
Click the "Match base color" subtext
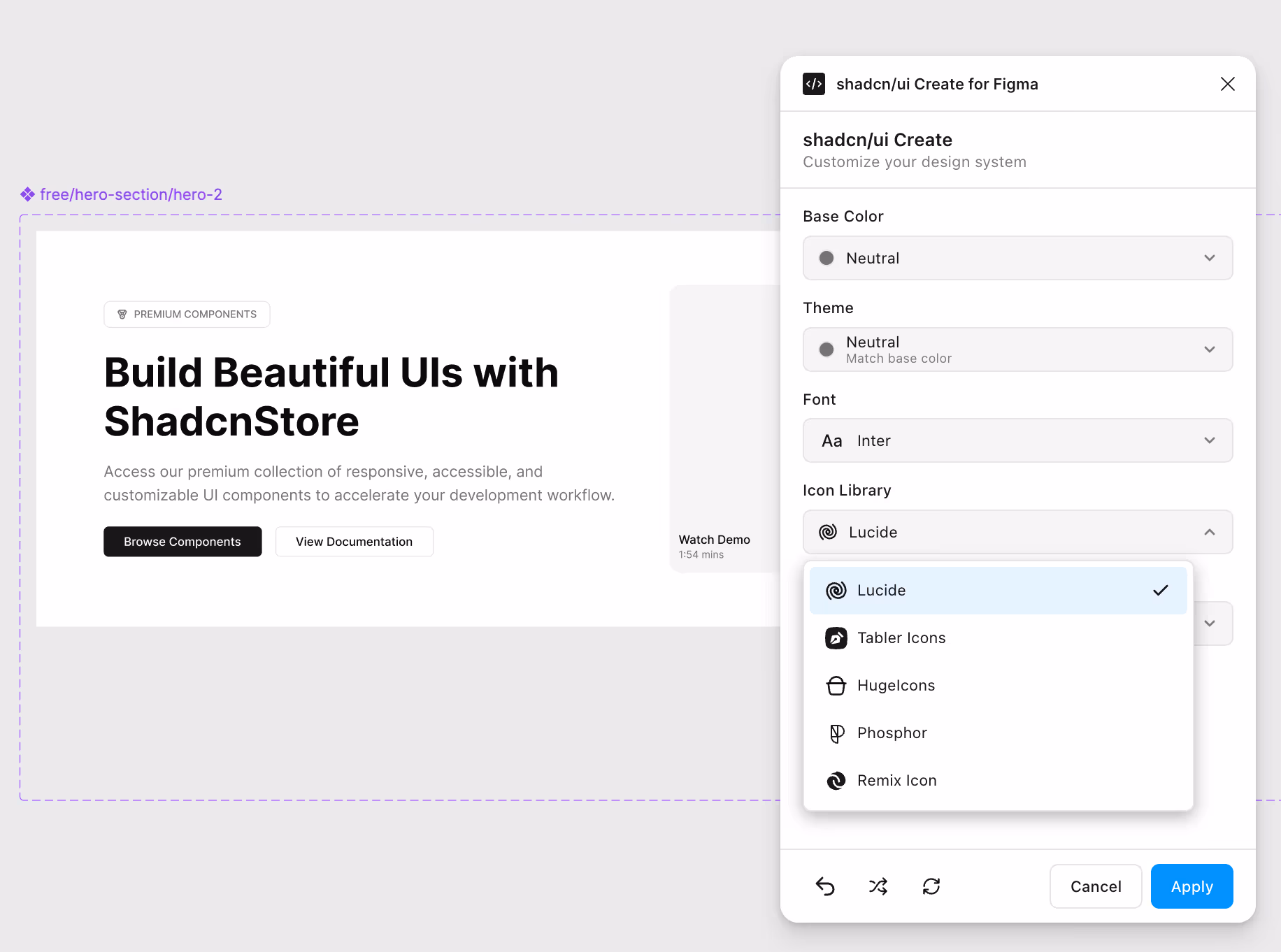tap(899, 359)
